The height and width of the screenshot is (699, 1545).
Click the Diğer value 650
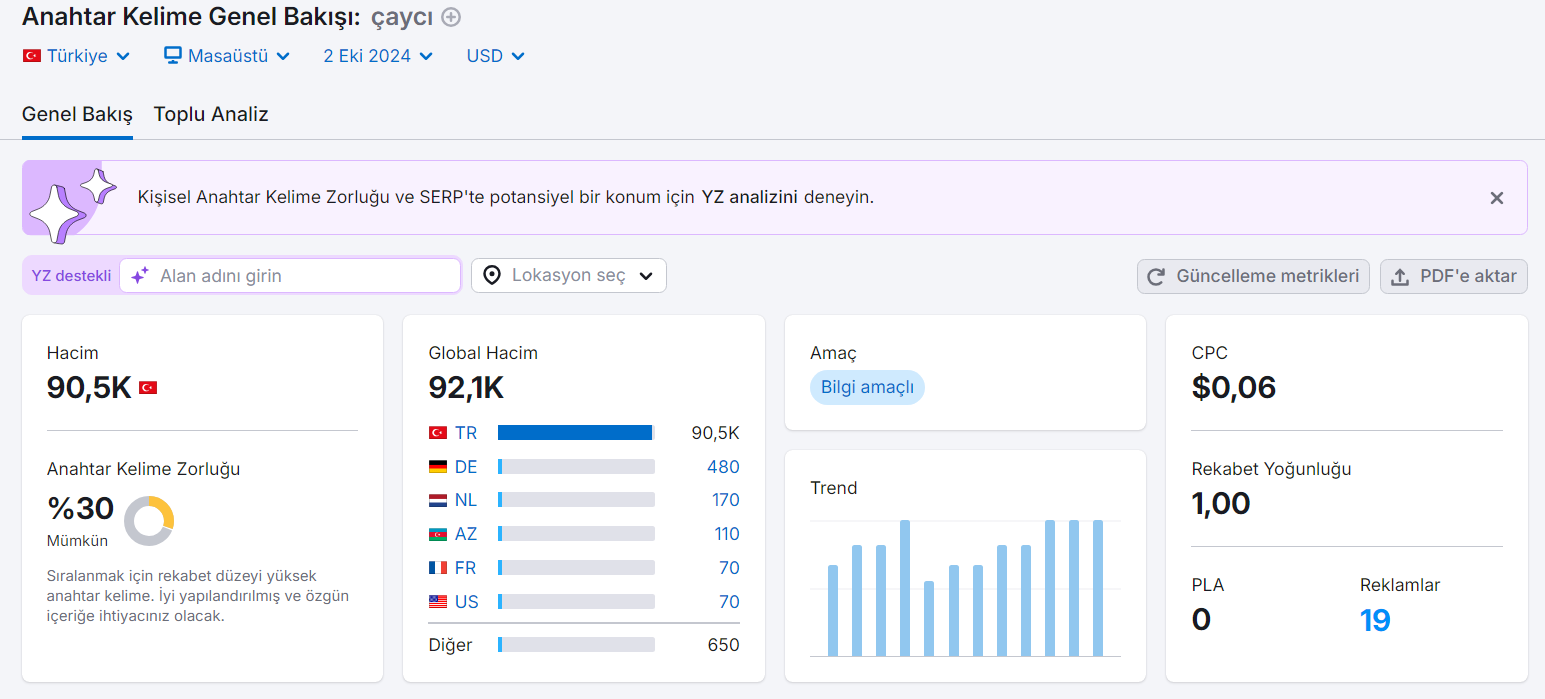[x=723, y=645]
